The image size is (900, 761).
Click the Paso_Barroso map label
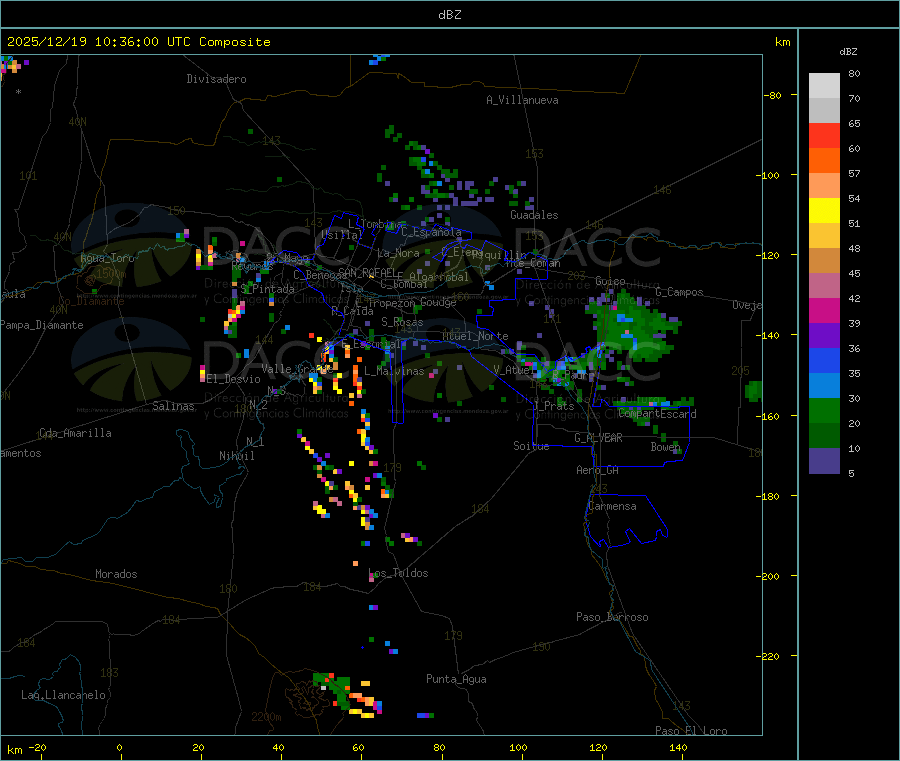(x=612, y=617)
